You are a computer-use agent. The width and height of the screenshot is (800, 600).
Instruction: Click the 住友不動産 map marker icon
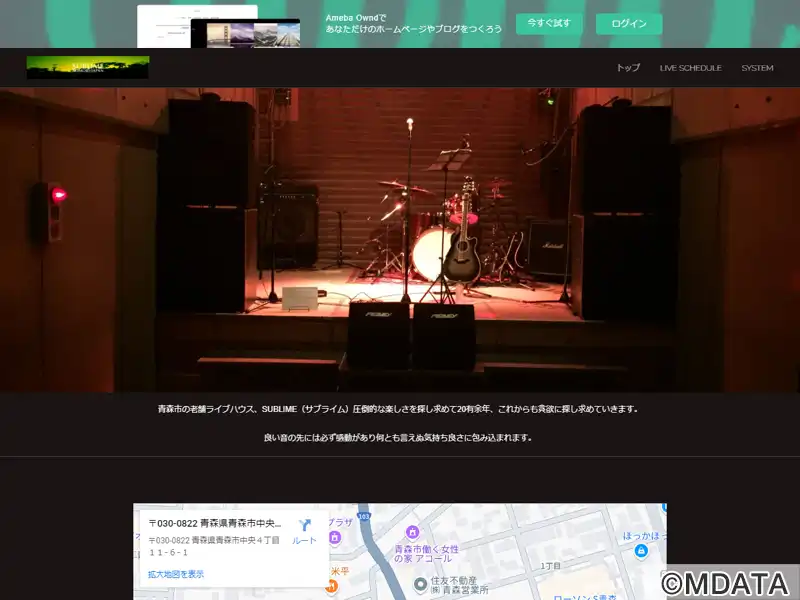click(x=420, y=584)
